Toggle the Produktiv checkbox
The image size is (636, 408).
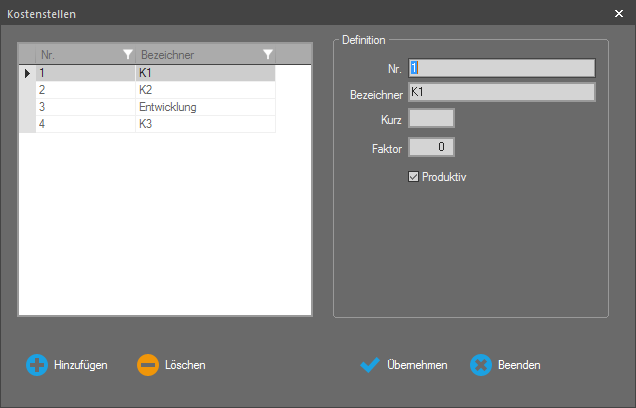click(x=414, y=177)
